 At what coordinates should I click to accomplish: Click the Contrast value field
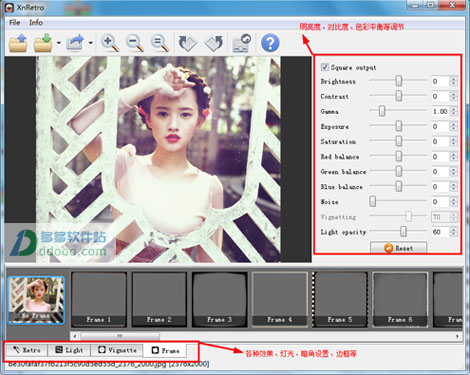(x=440, y=96)
